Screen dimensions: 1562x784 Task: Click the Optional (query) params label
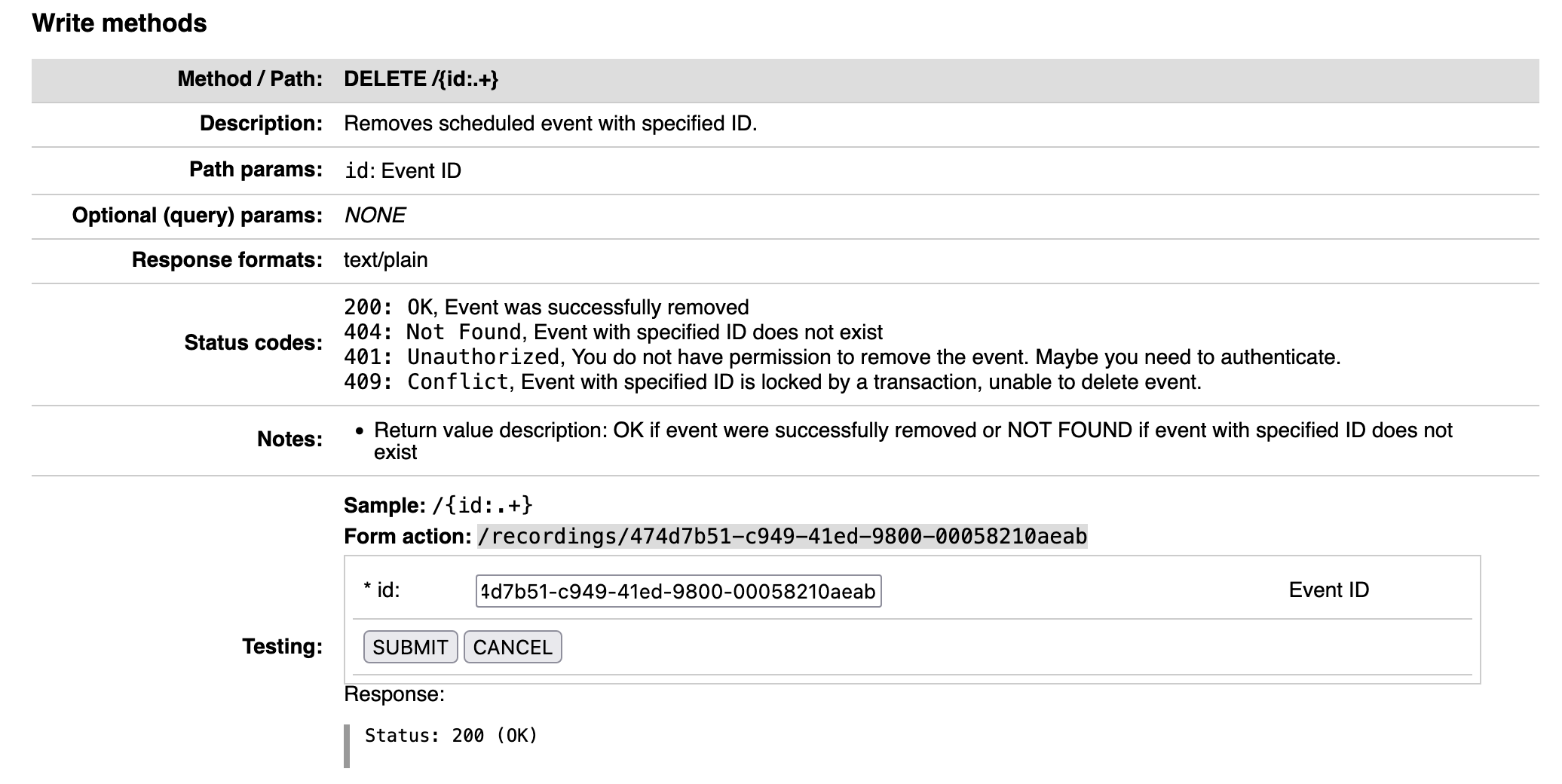198,215
